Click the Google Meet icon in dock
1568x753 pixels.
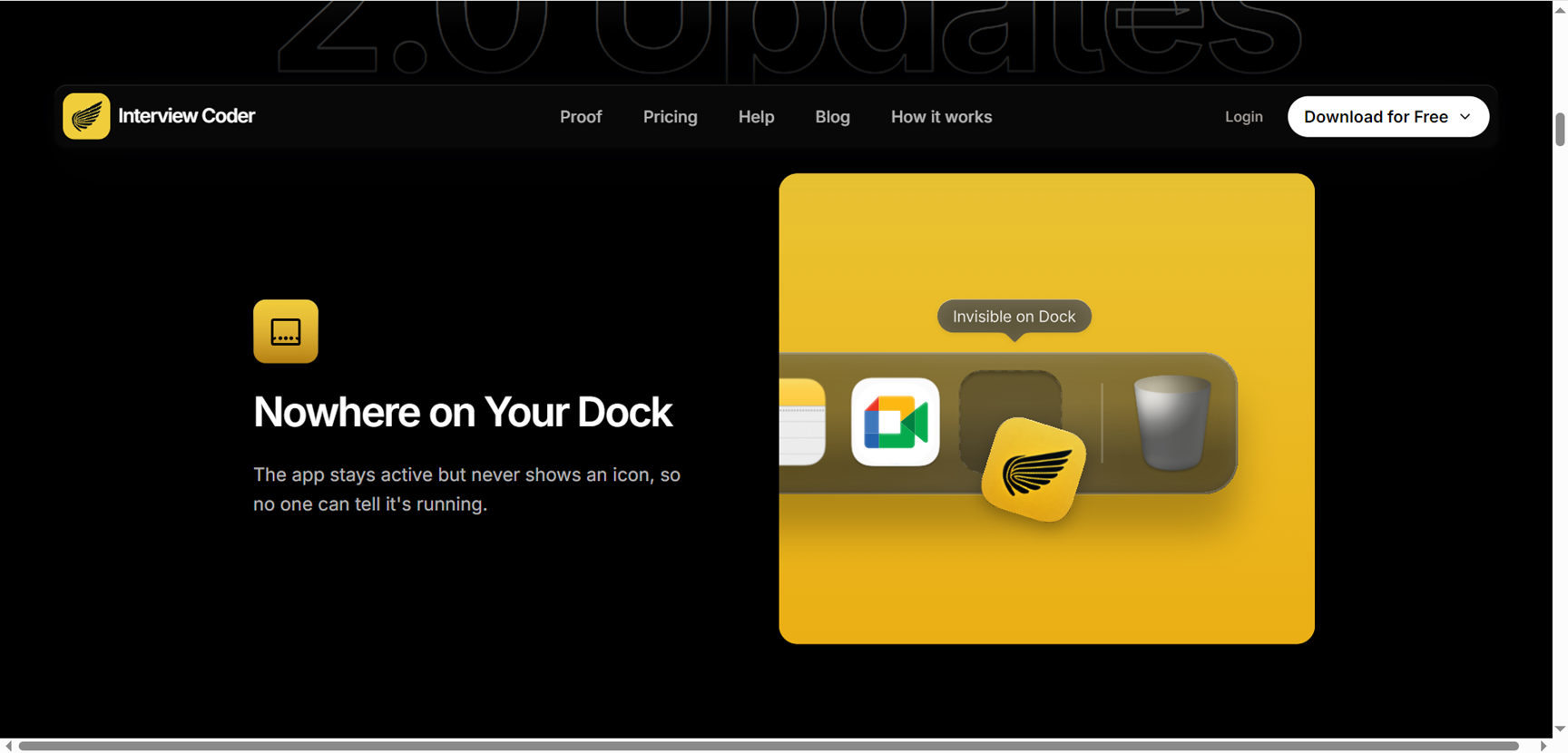pyautogui.click(x=896, y=422)
